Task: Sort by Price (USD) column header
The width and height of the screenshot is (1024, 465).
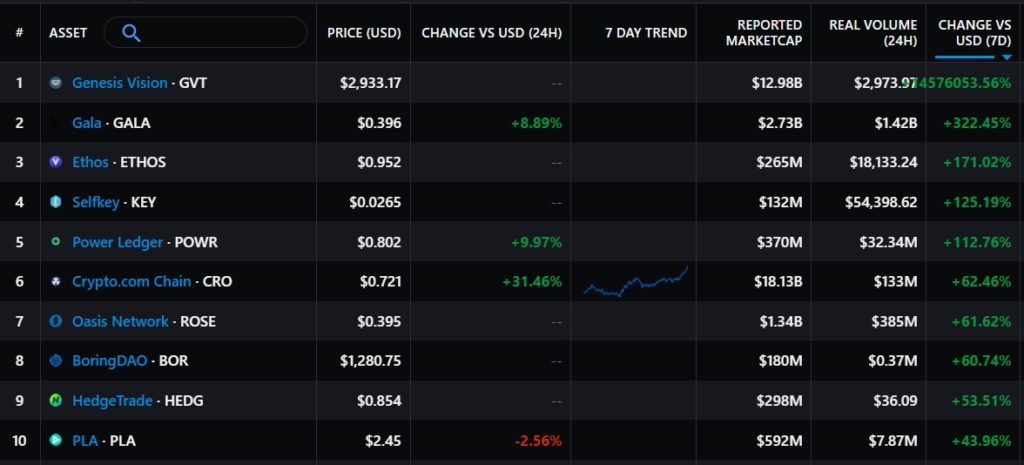Action: click(364, 33)
